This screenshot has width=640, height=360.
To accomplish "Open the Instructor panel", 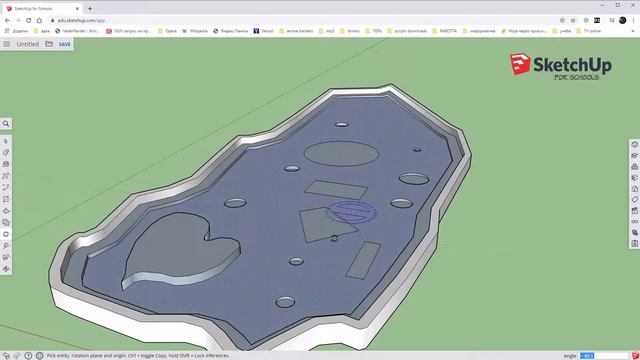I will pyautogui.click(x=634, y=156).
